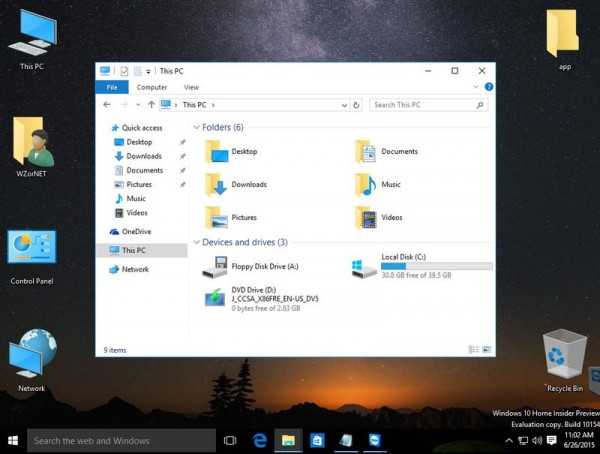Screen dimensions: 600x454
Task: Open Action Center notifications icon
Action: pyautogui.click(x=551, y=441)
